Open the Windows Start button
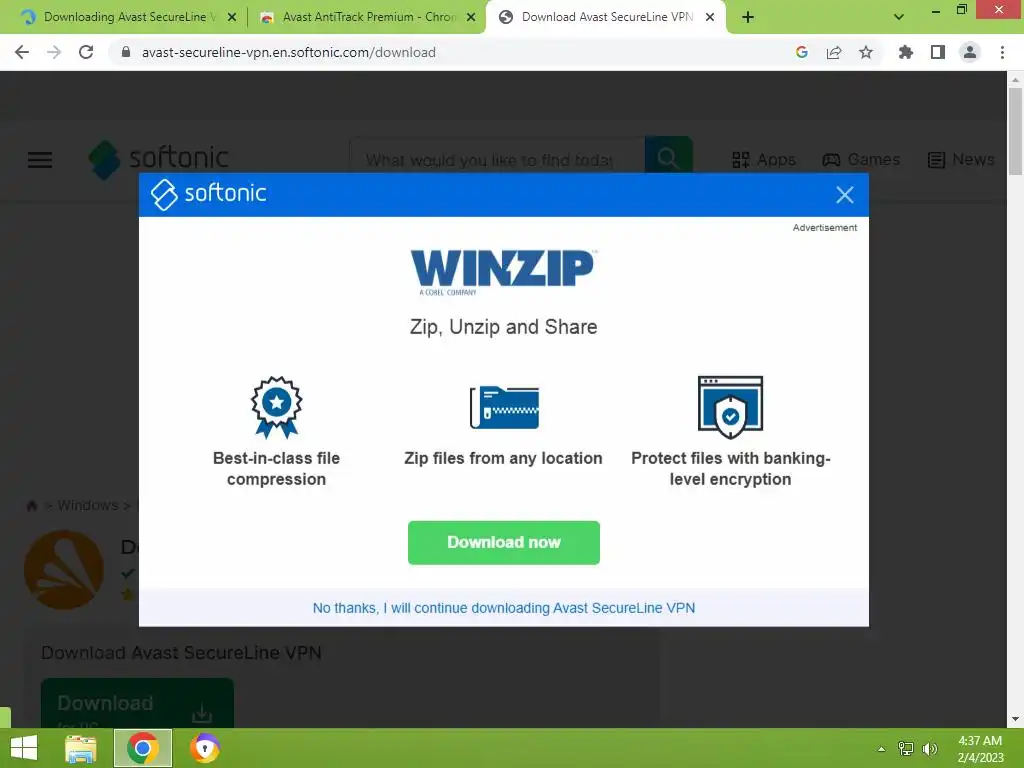 [x=24, y=748]
